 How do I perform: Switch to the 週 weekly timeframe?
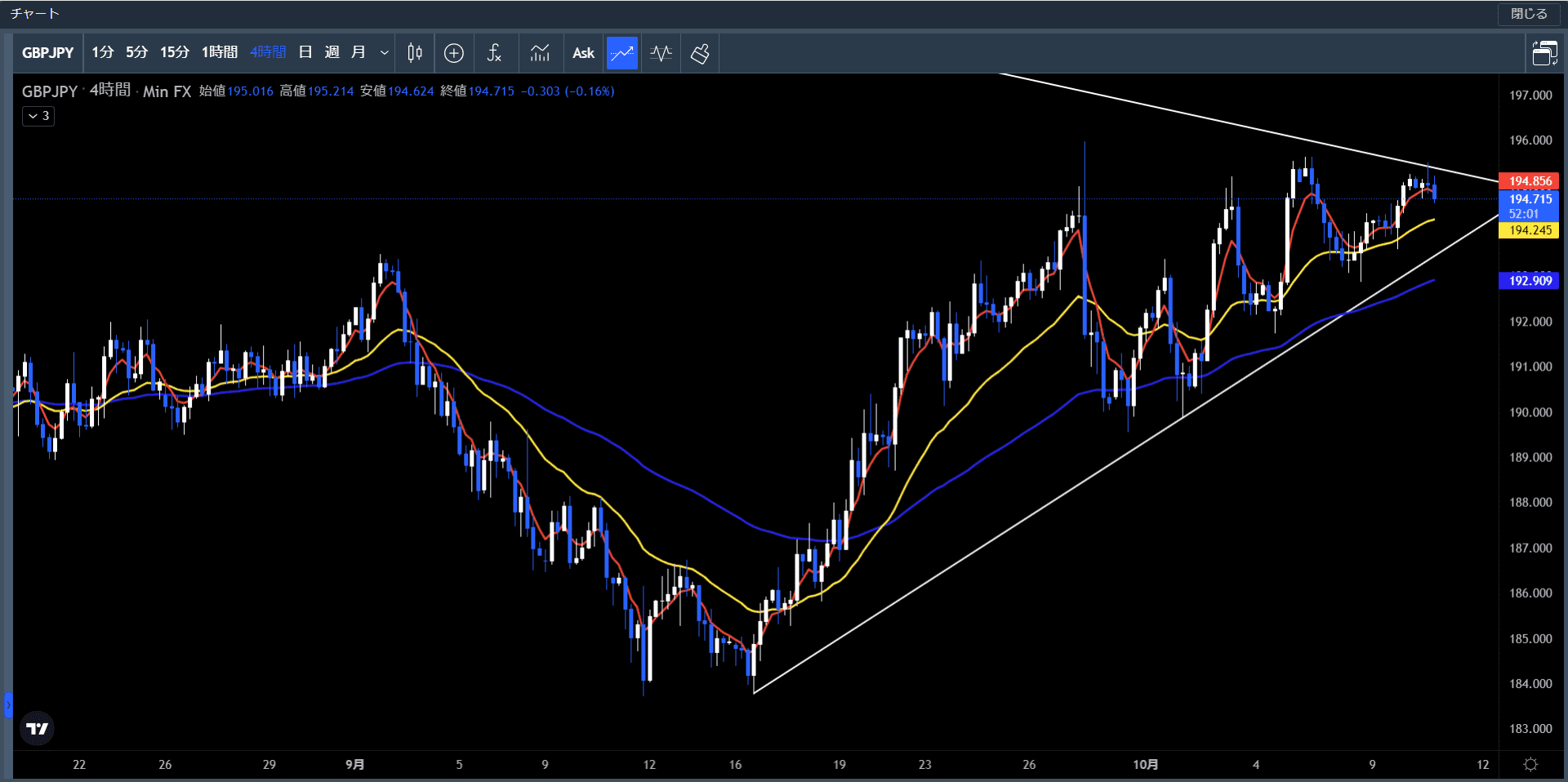(x=332, y=52)
